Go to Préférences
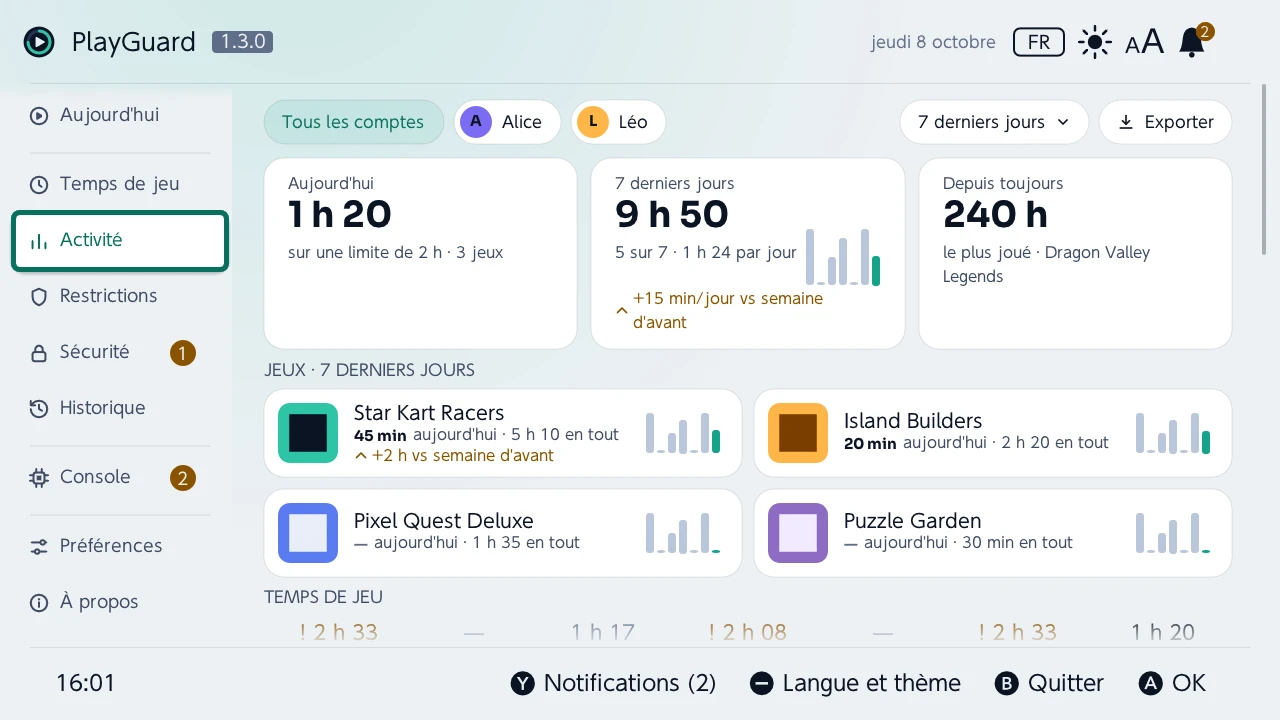 120,546
